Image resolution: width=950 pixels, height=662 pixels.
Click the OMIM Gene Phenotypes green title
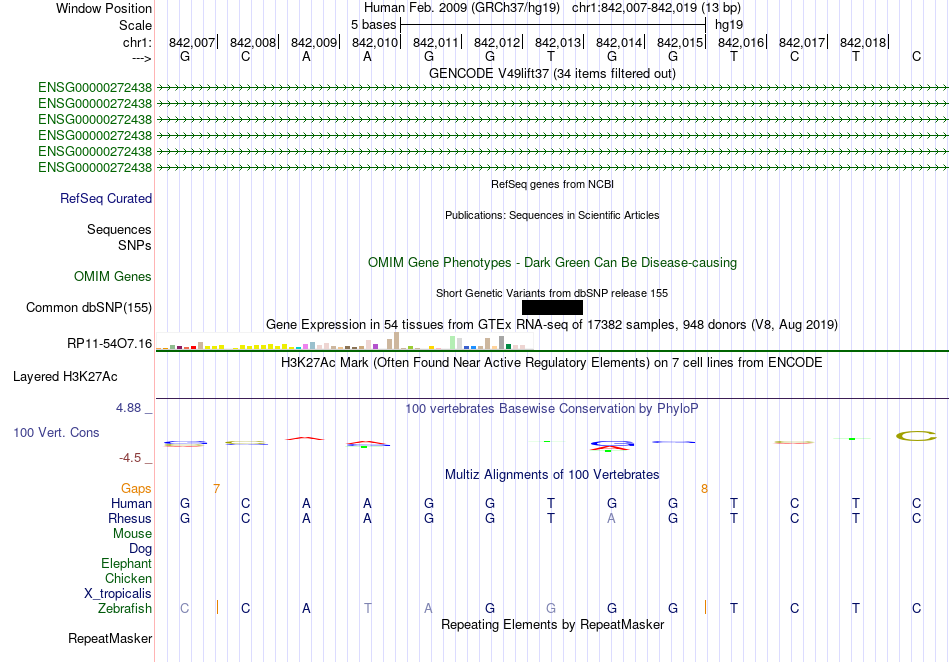tap(553, 262)
